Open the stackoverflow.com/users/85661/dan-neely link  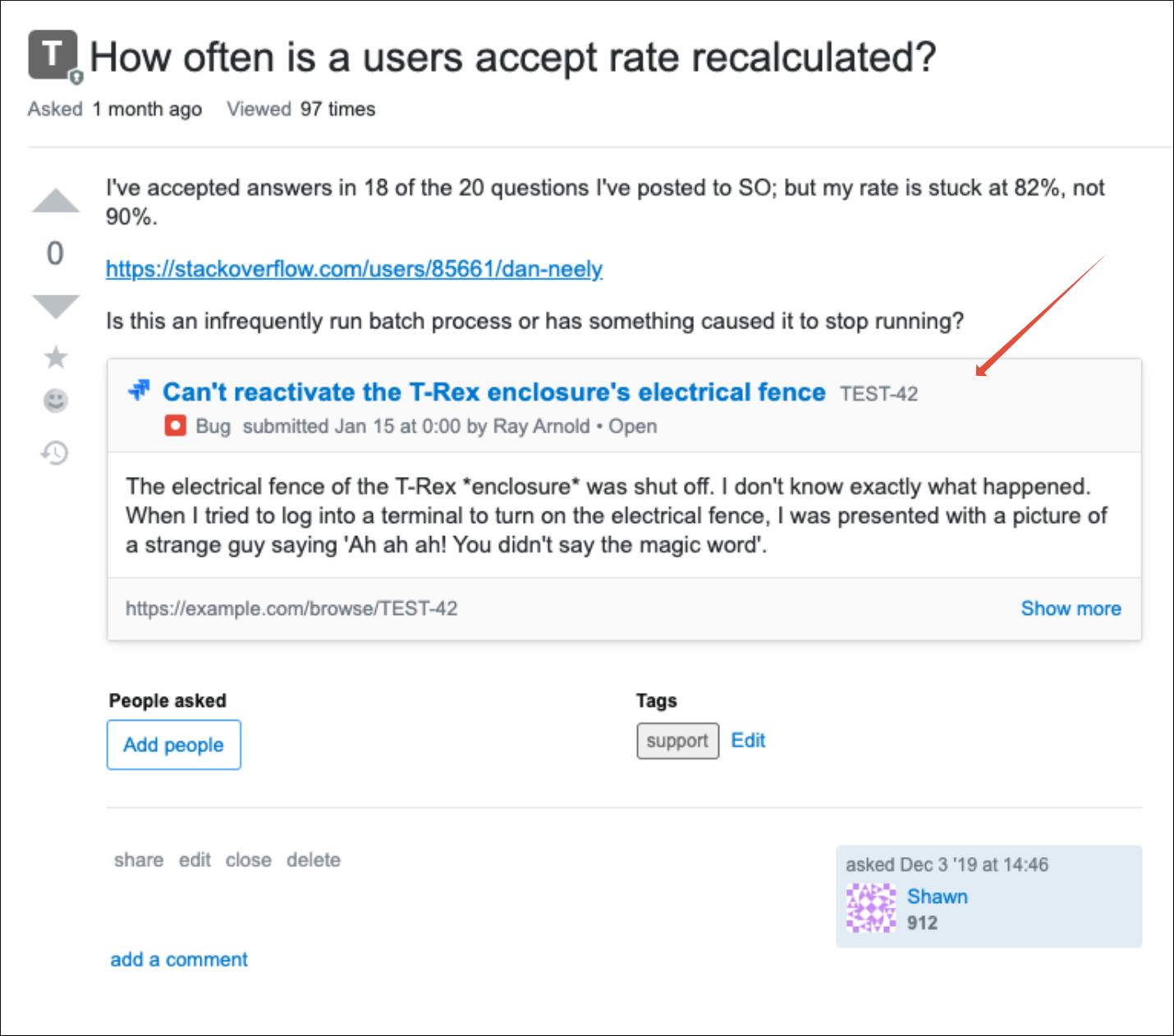coord(354,269)
